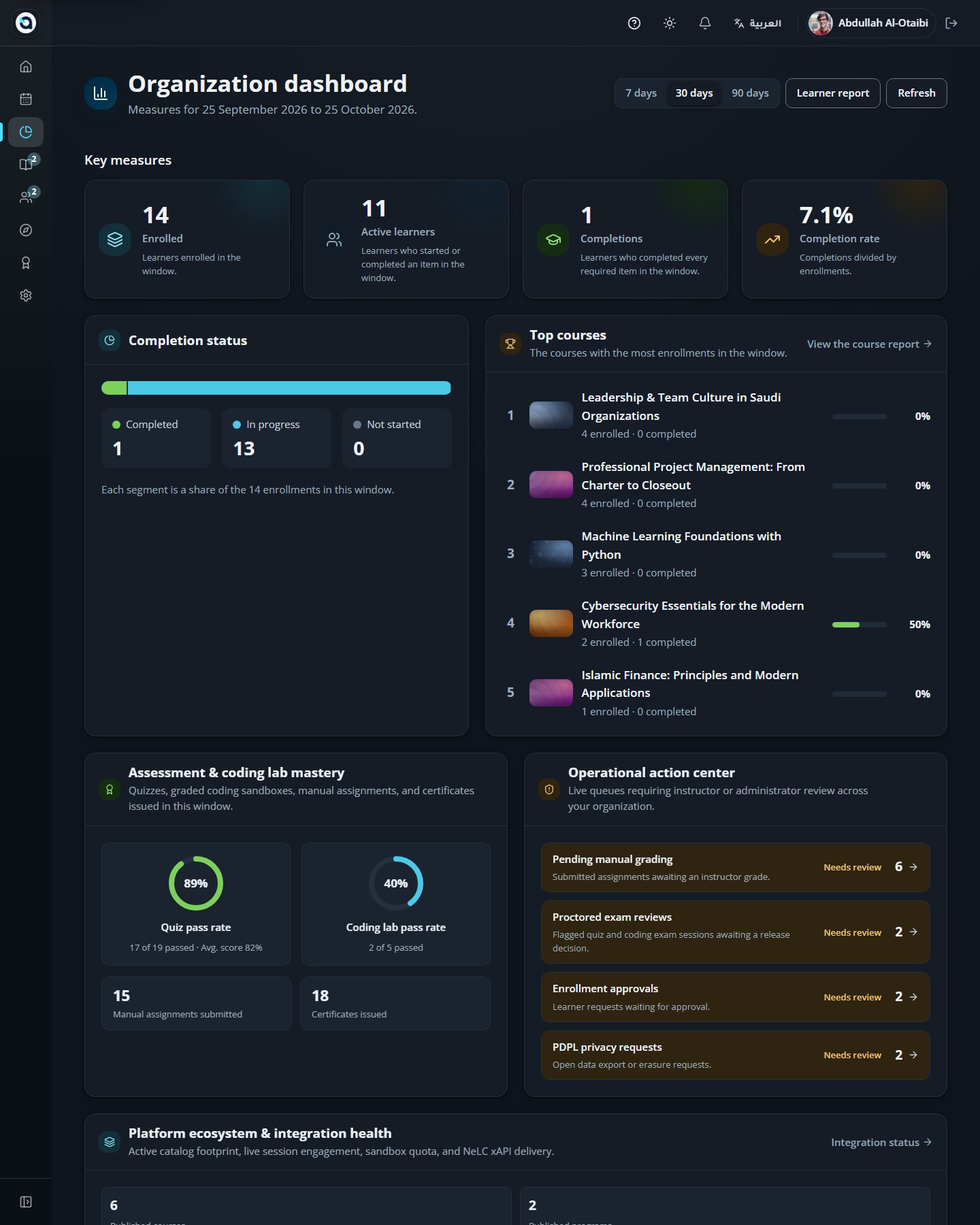Select the 7 days range
The width and height of the screenshot is (980, 1225).
(x=641, y=93)
